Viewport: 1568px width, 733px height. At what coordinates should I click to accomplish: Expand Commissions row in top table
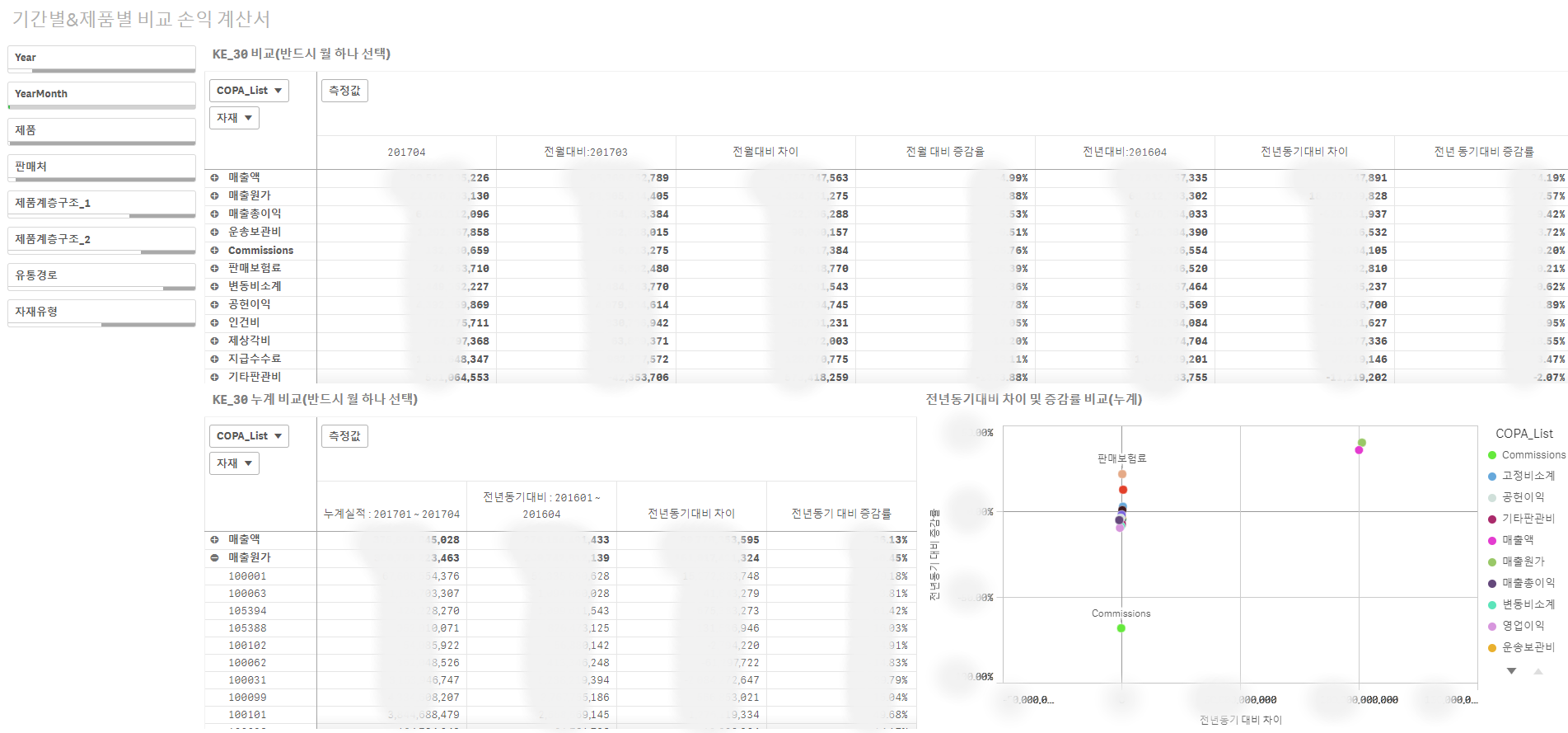point(214,251)
